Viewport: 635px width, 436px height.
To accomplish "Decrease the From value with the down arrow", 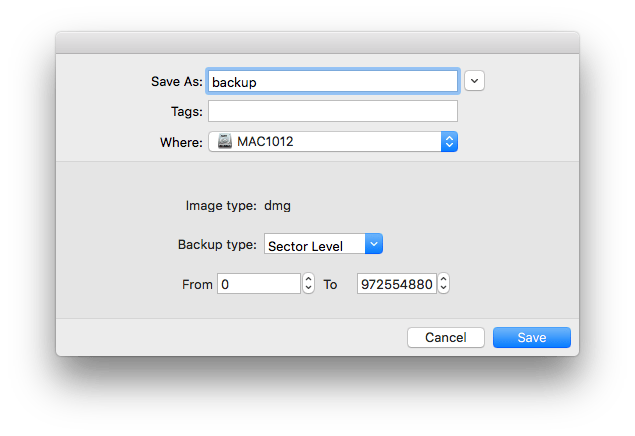I will [308, 289].
